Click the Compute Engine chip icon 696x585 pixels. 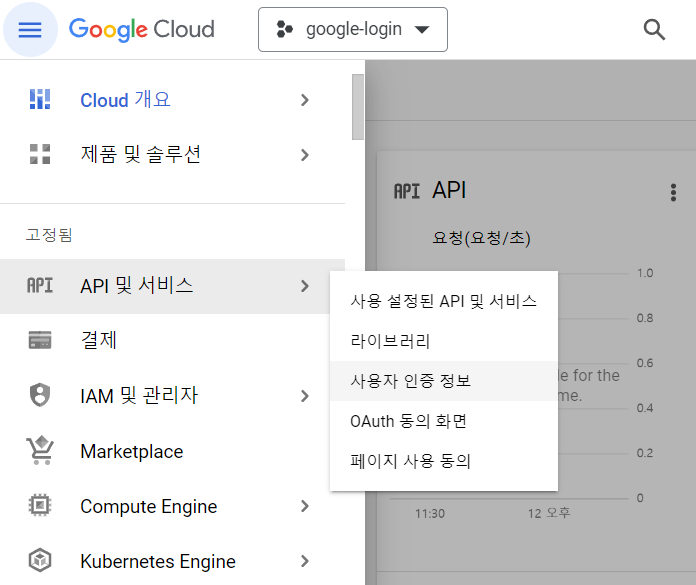point(40,506)
